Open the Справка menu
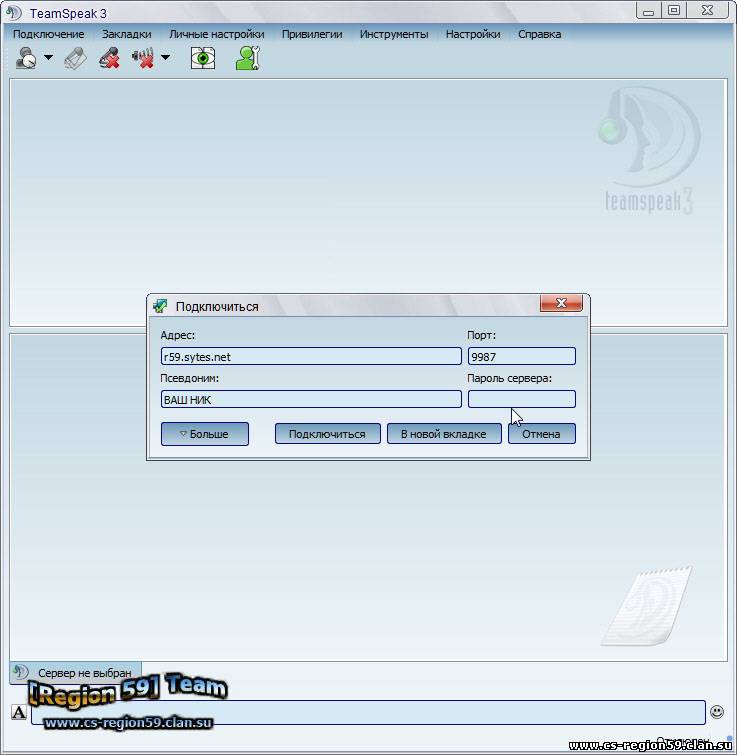The height and width of the screenshot is (755, 737). 539,34
